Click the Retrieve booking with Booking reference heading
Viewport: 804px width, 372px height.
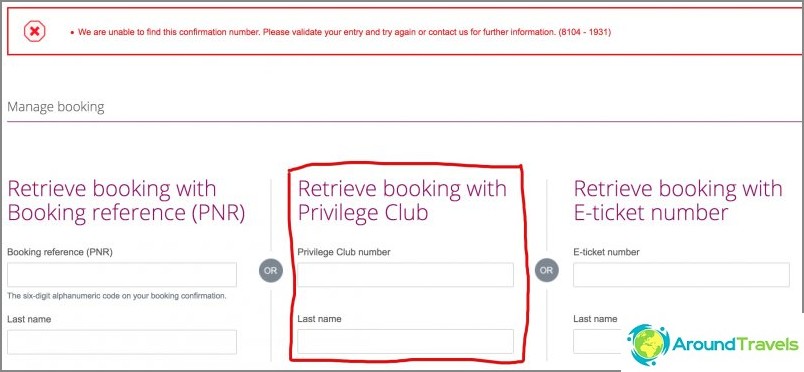pyautogui.click(x=126, y=201)
